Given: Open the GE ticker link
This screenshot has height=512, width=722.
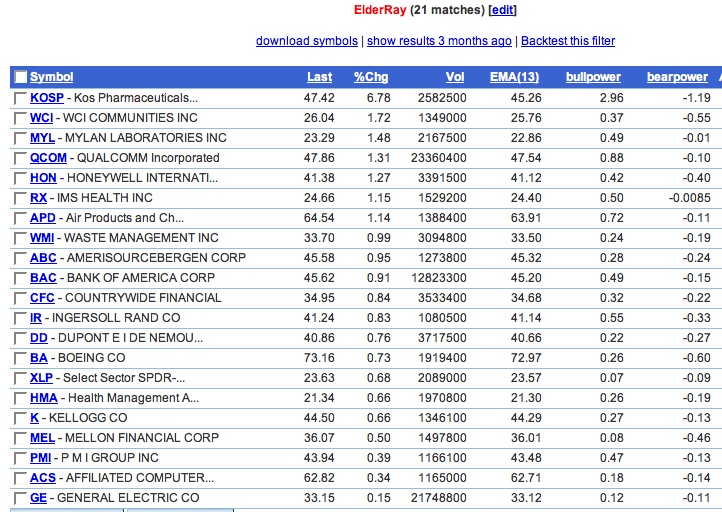Looking at the screenshot, I should (x=38, y=498).
